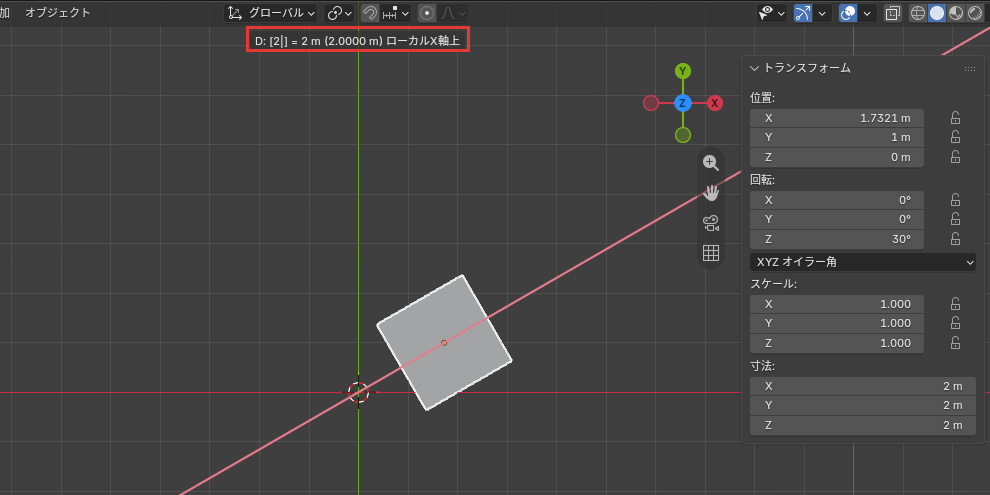This screenshot has width=990, height=495.
Task: Toggle perspective/orthographic grid icon
Action: (711, 253)
